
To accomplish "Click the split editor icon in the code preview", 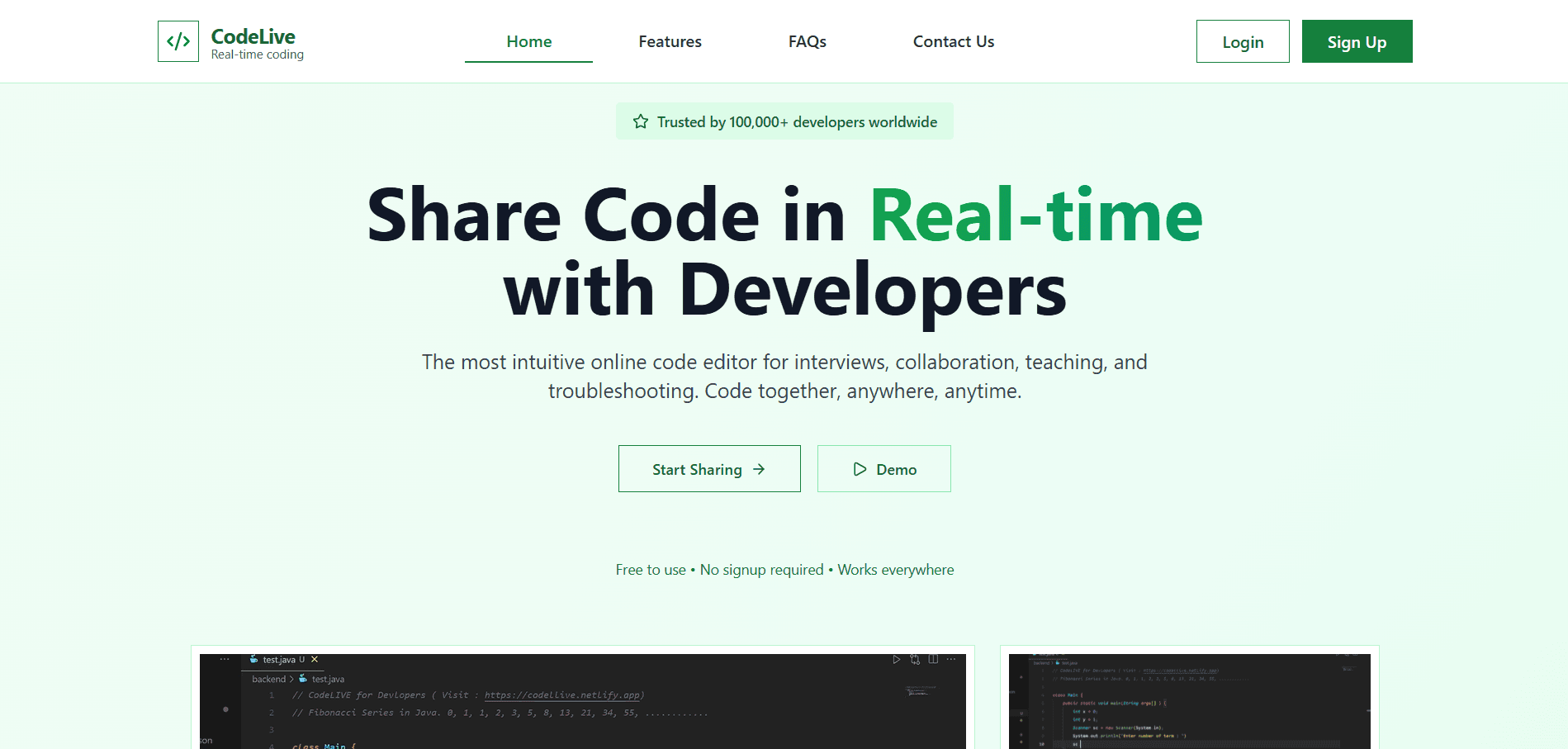I will point(934,660).
